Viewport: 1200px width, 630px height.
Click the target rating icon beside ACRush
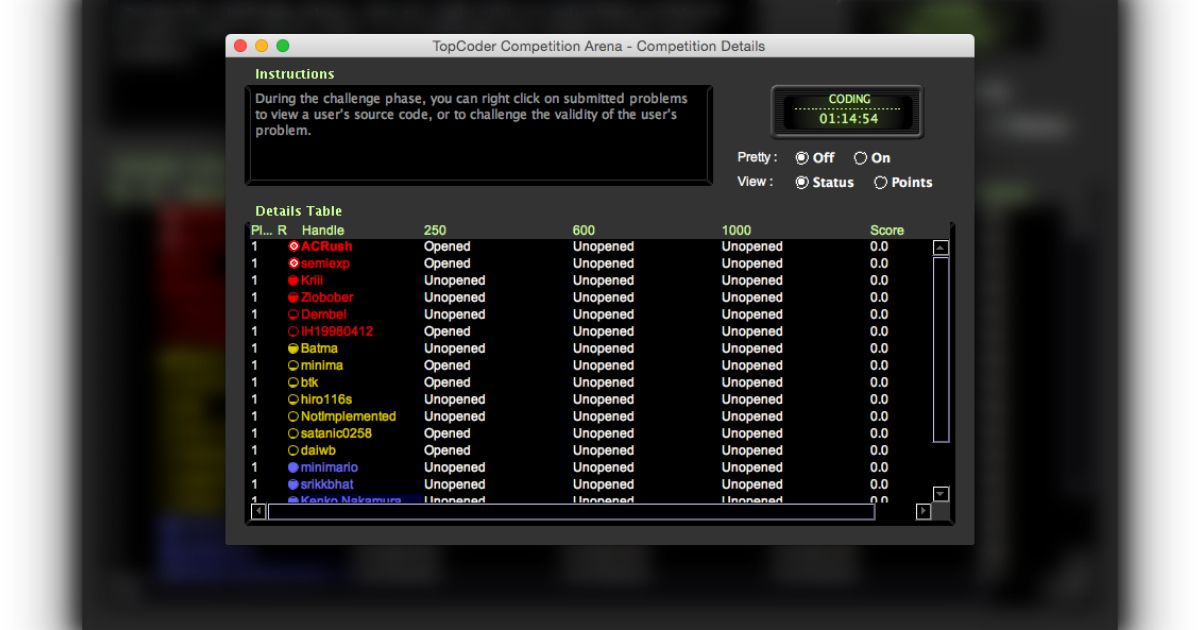pos(293,246)
